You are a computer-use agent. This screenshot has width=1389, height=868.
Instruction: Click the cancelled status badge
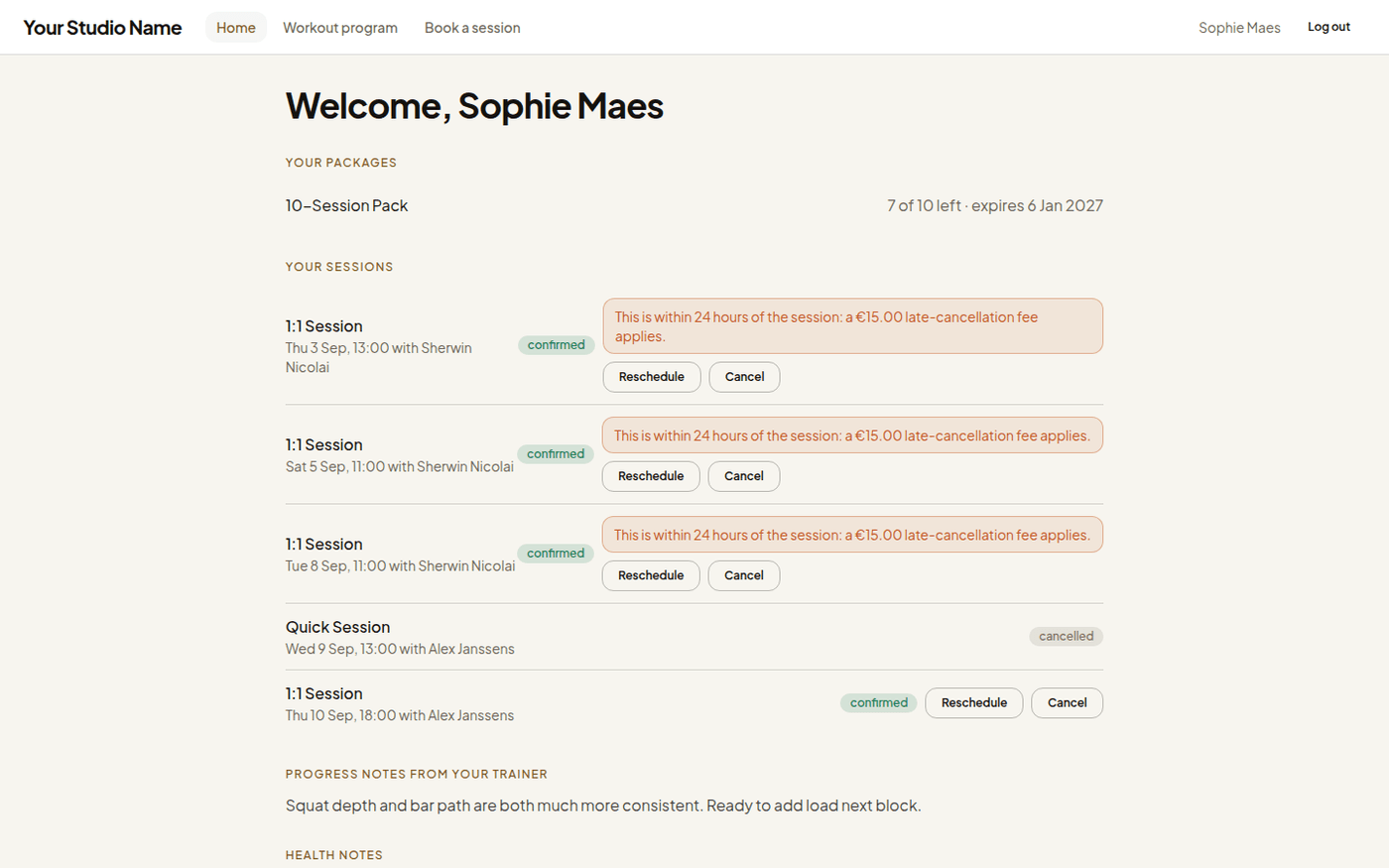click(1067, 636)
